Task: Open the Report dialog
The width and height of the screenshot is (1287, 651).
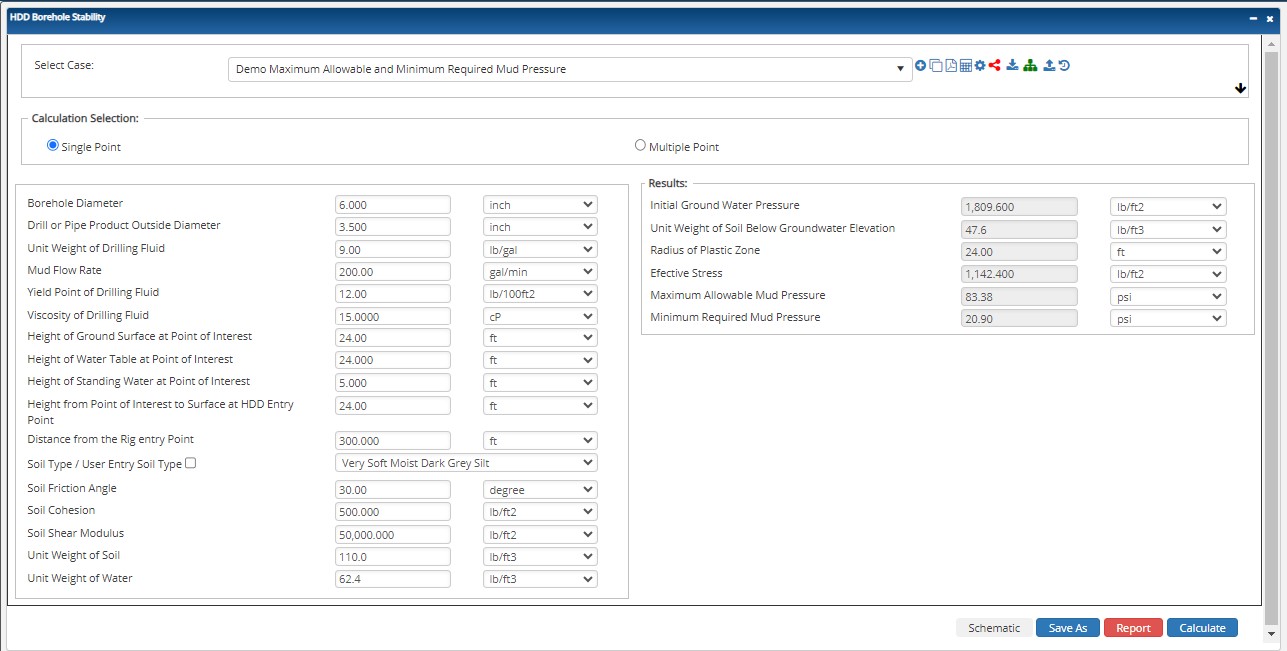Action: [x=1133, y=627]
